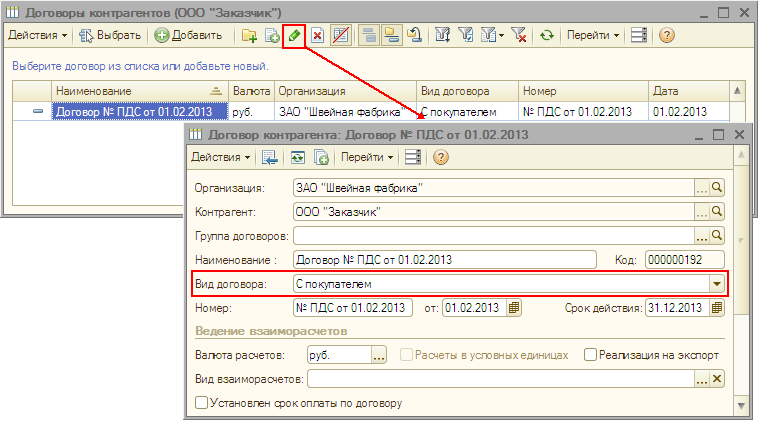This screenshot has width=760, height=422.
Task: Open help in the Договор контрагента window
Action: (x=441, y=157)
